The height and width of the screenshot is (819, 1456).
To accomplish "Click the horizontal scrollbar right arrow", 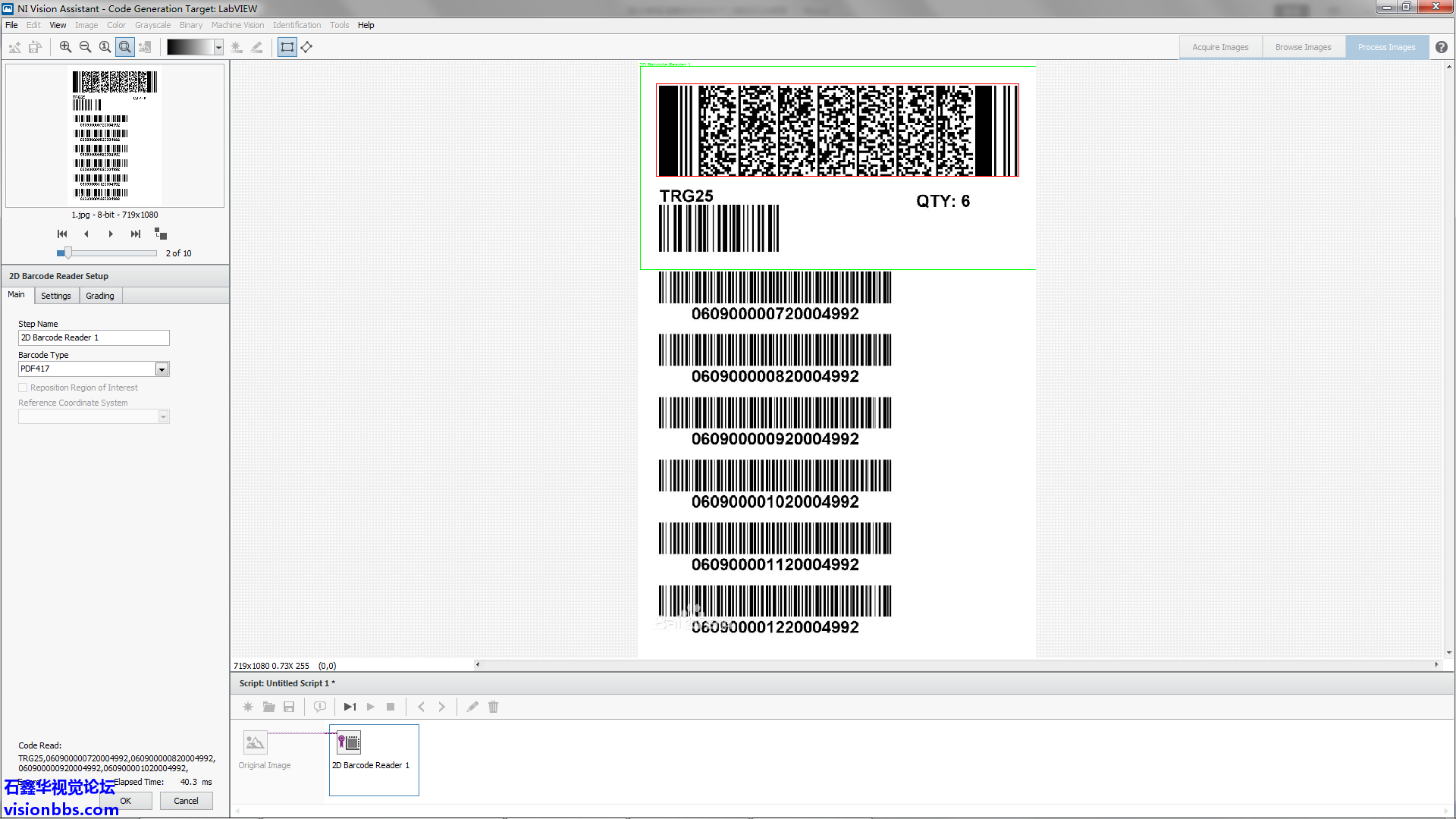I will [x=1436, y=665].
